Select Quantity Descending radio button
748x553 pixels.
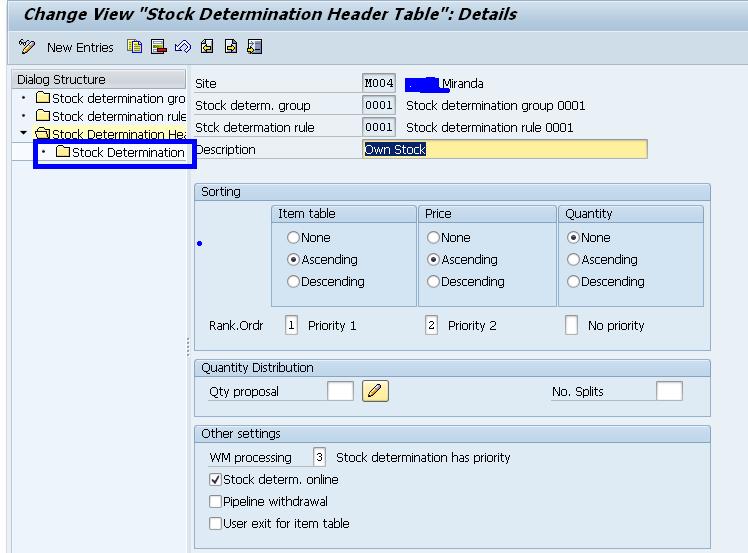(573, 282)
